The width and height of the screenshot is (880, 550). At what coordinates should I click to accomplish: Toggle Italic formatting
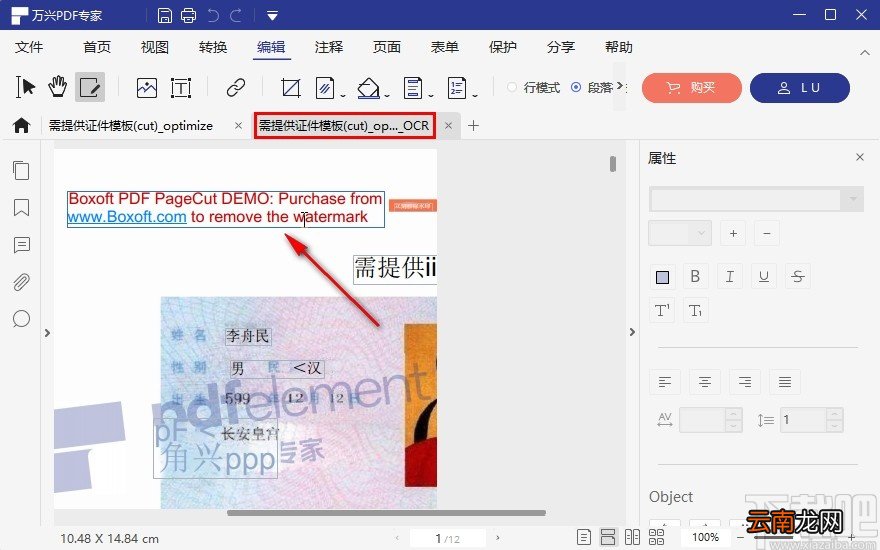[x=730, y=276]
